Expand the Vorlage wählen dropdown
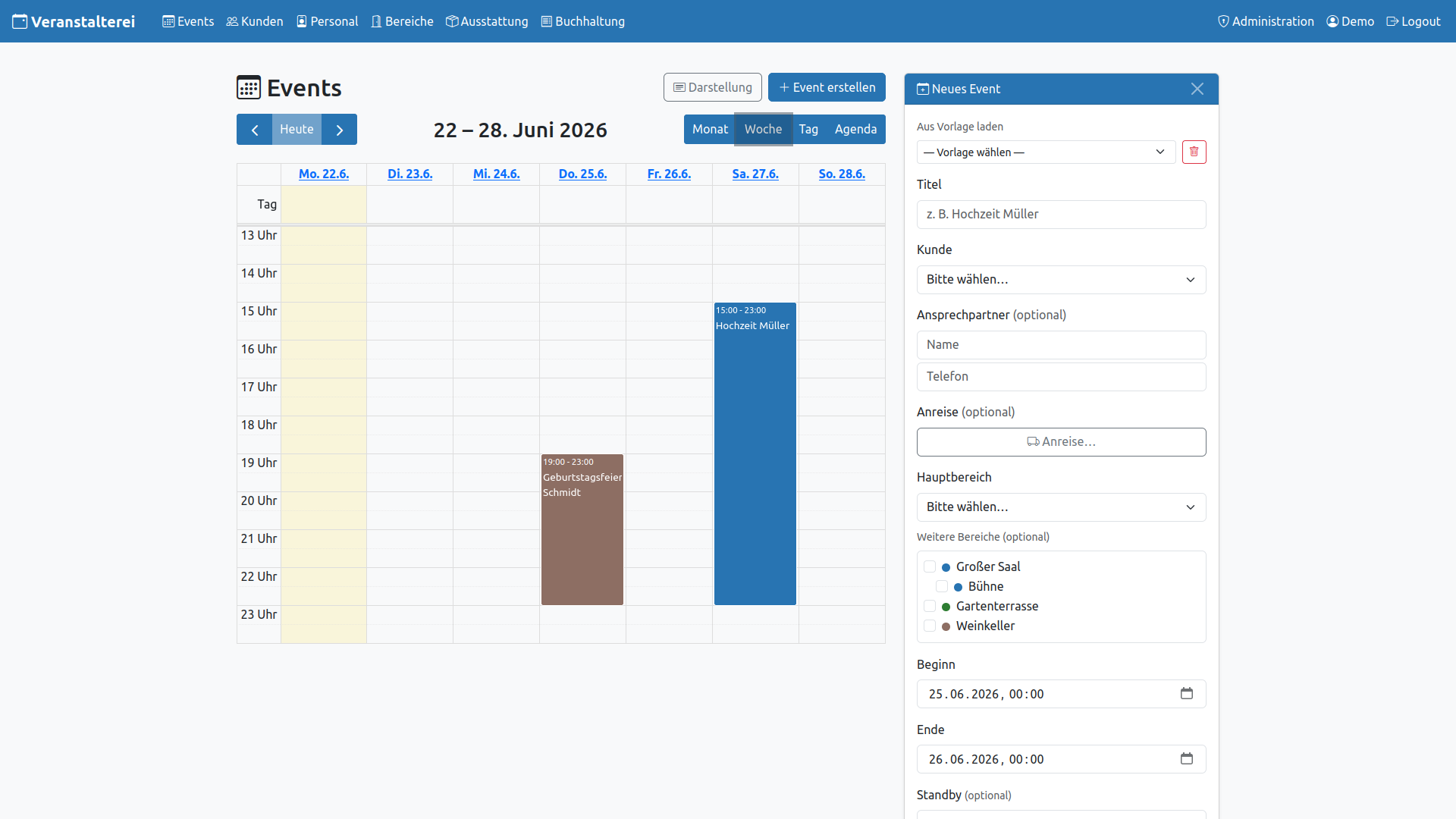 pyautogui.click(x=1046, y=152)
